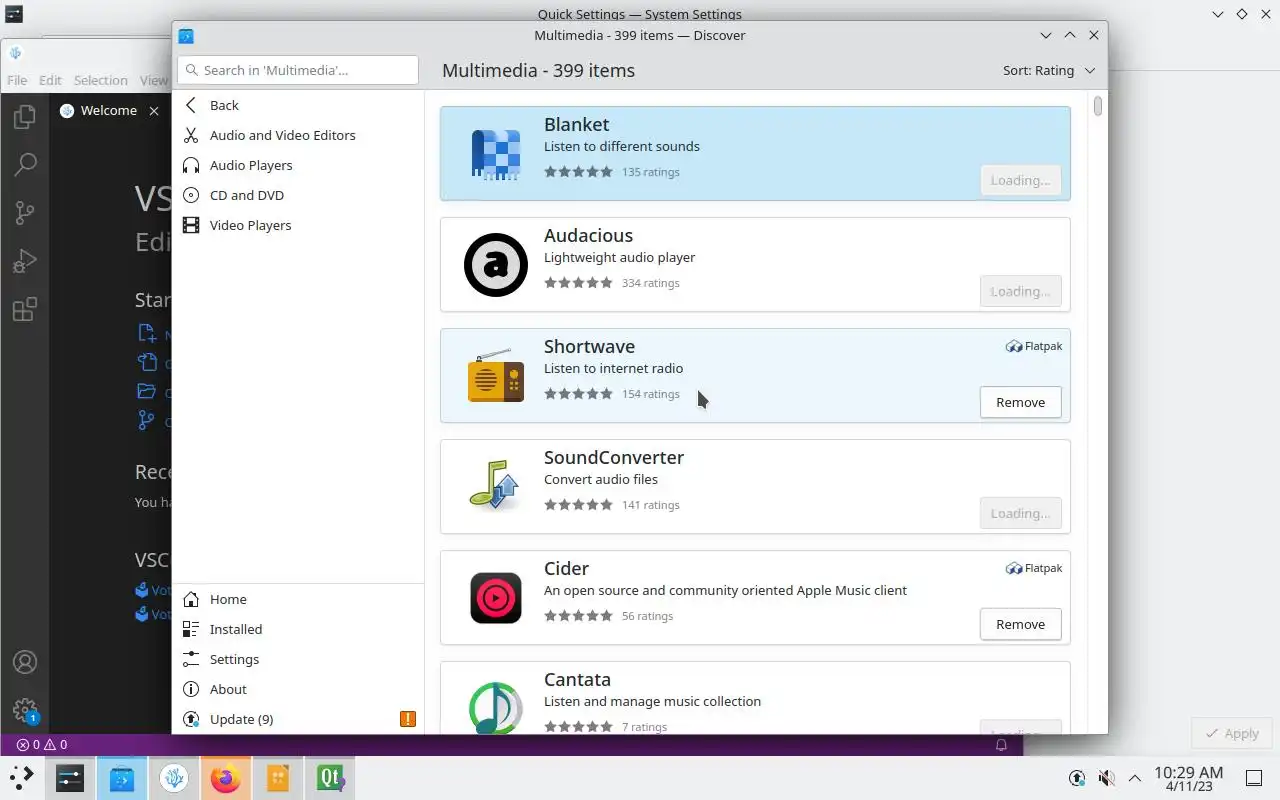Click Audacious 334 ratings text

pyautogui.click(x=650, y=283)
